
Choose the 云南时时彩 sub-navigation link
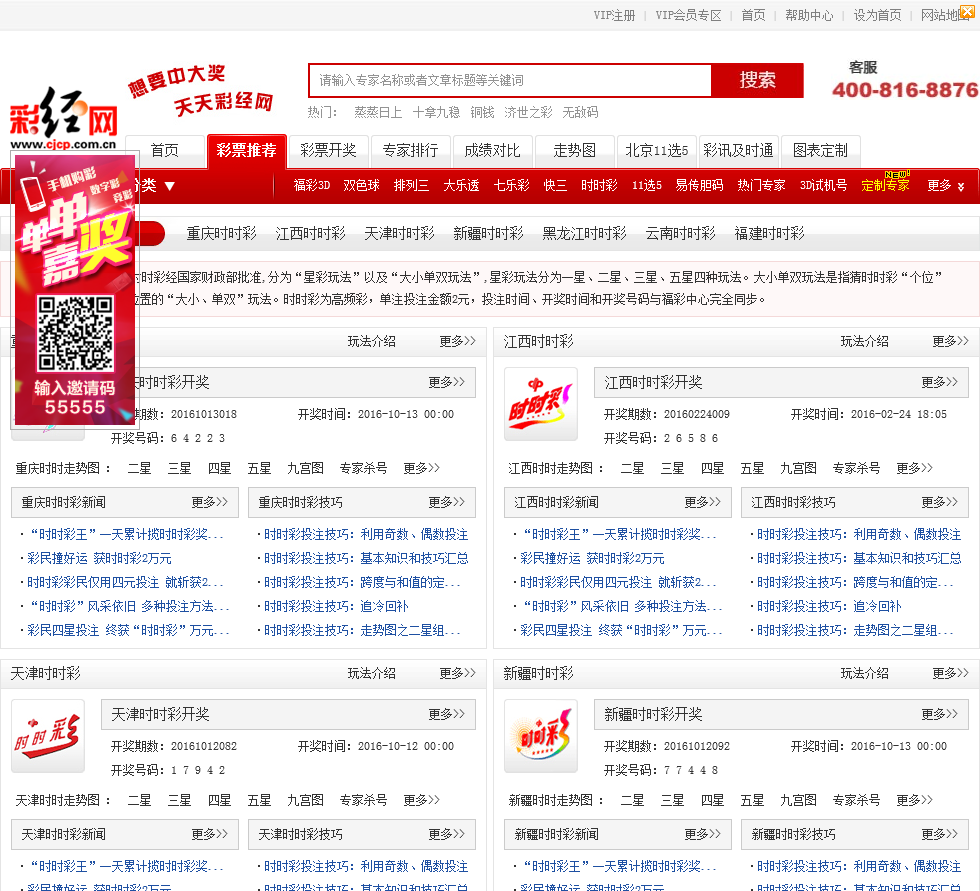click(681, 234)
